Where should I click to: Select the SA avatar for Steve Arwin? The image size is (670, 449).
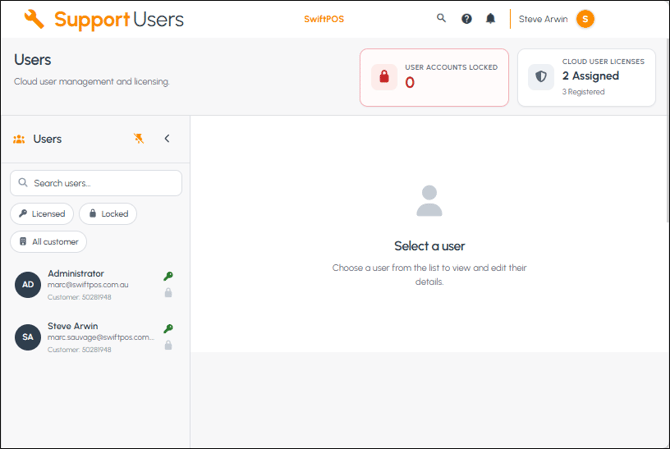[x=28, y=337]
